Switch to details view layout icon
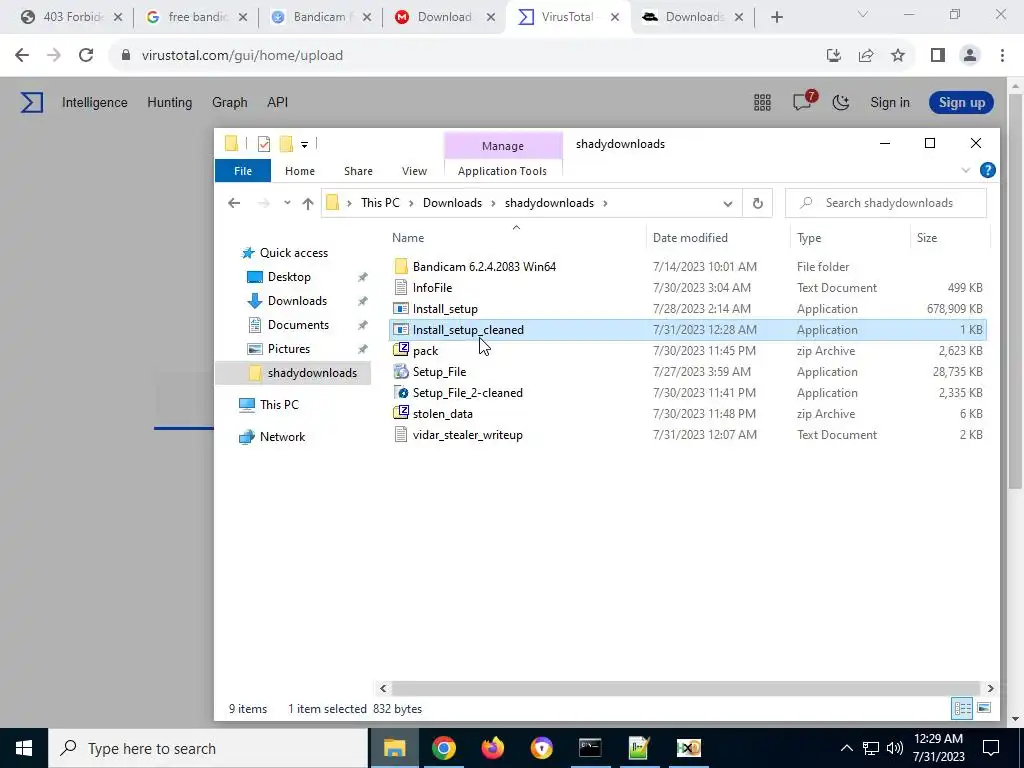This screenshot has height=768, width=1024. click(x=962, y=709)
